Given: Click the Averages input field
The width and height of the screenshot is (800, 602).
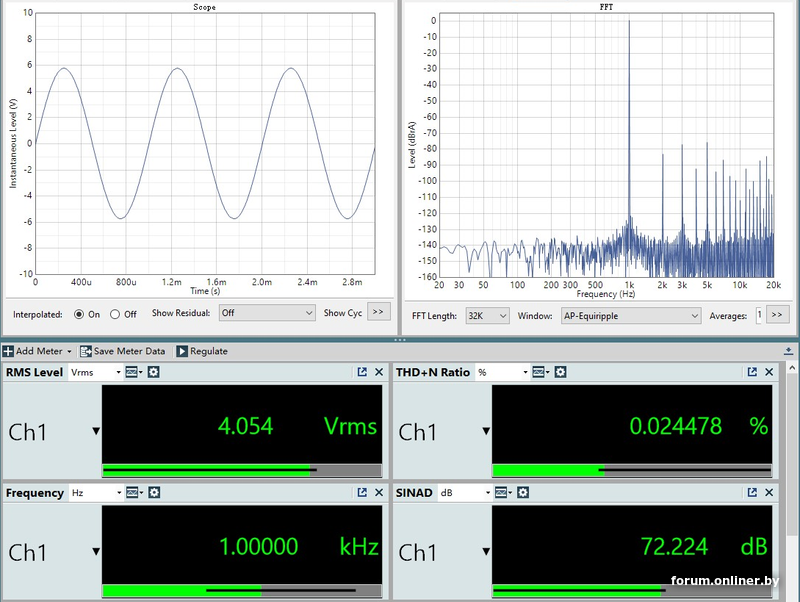Looking at the screenshot, I should click(x=758, y=315).
